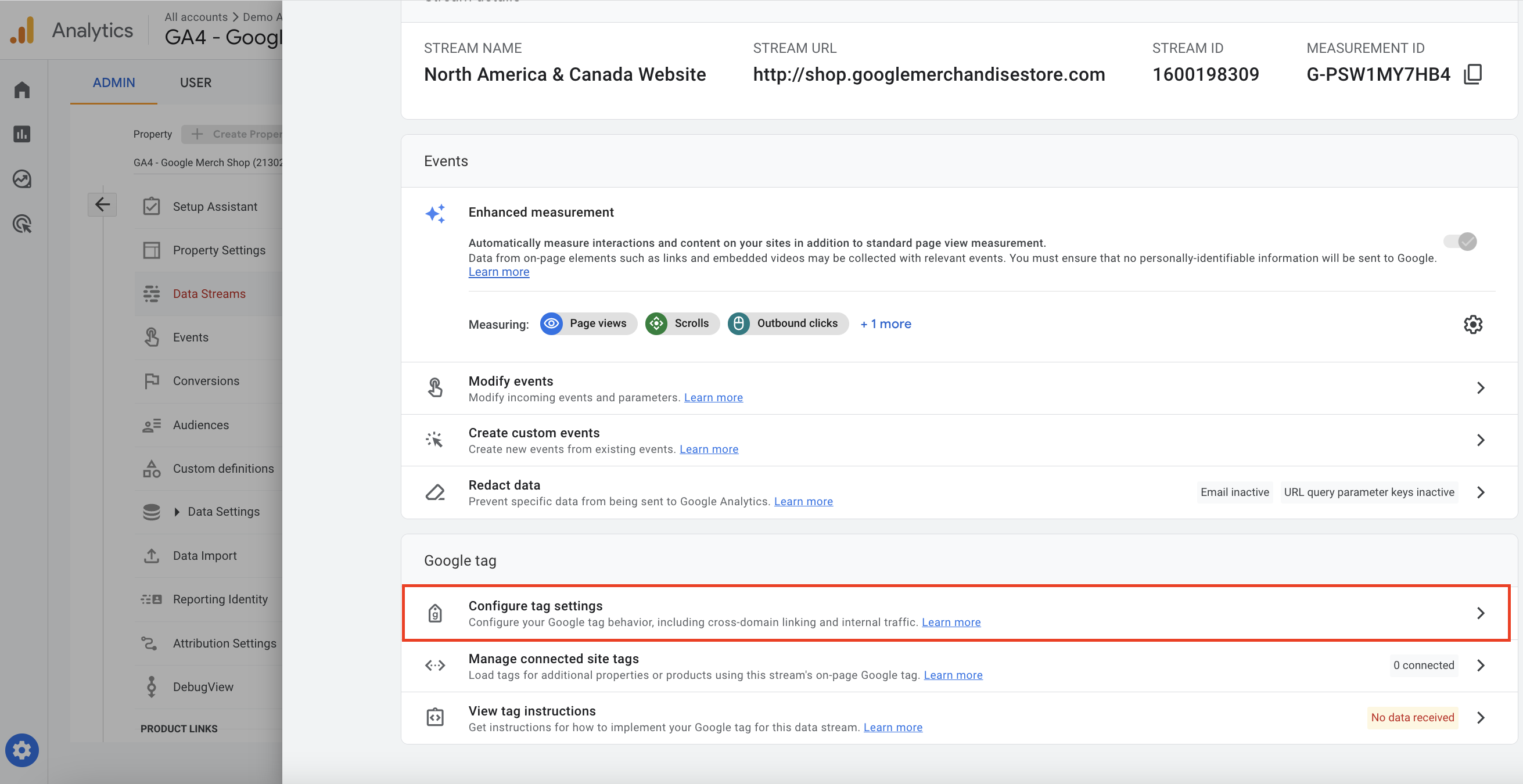Click the back arrow button in Property column
Screen dimensions: 1523x784
(102, 204)
